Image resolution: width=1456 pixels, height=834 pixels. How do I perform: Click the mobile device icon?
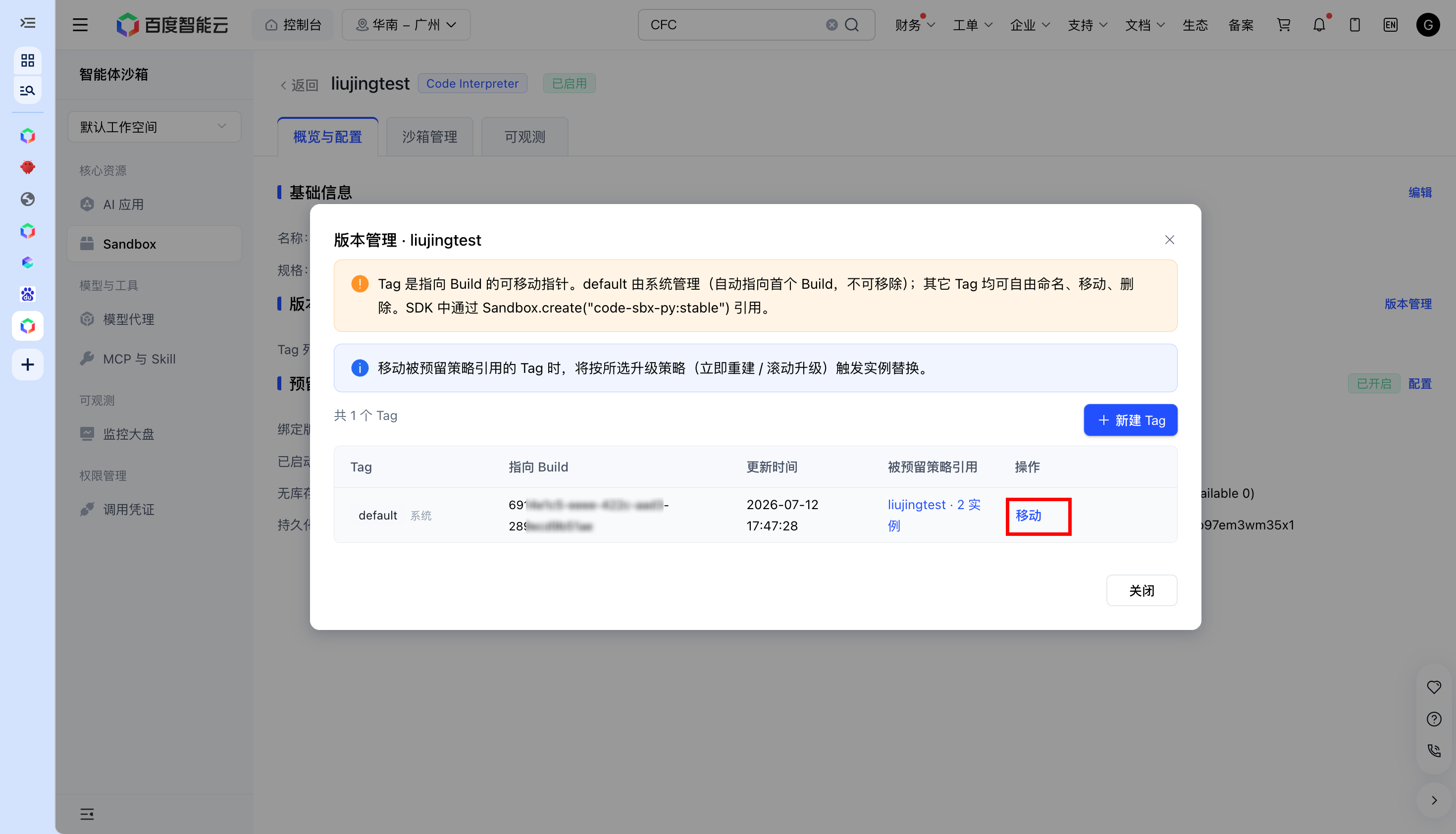click(1354, 25)
